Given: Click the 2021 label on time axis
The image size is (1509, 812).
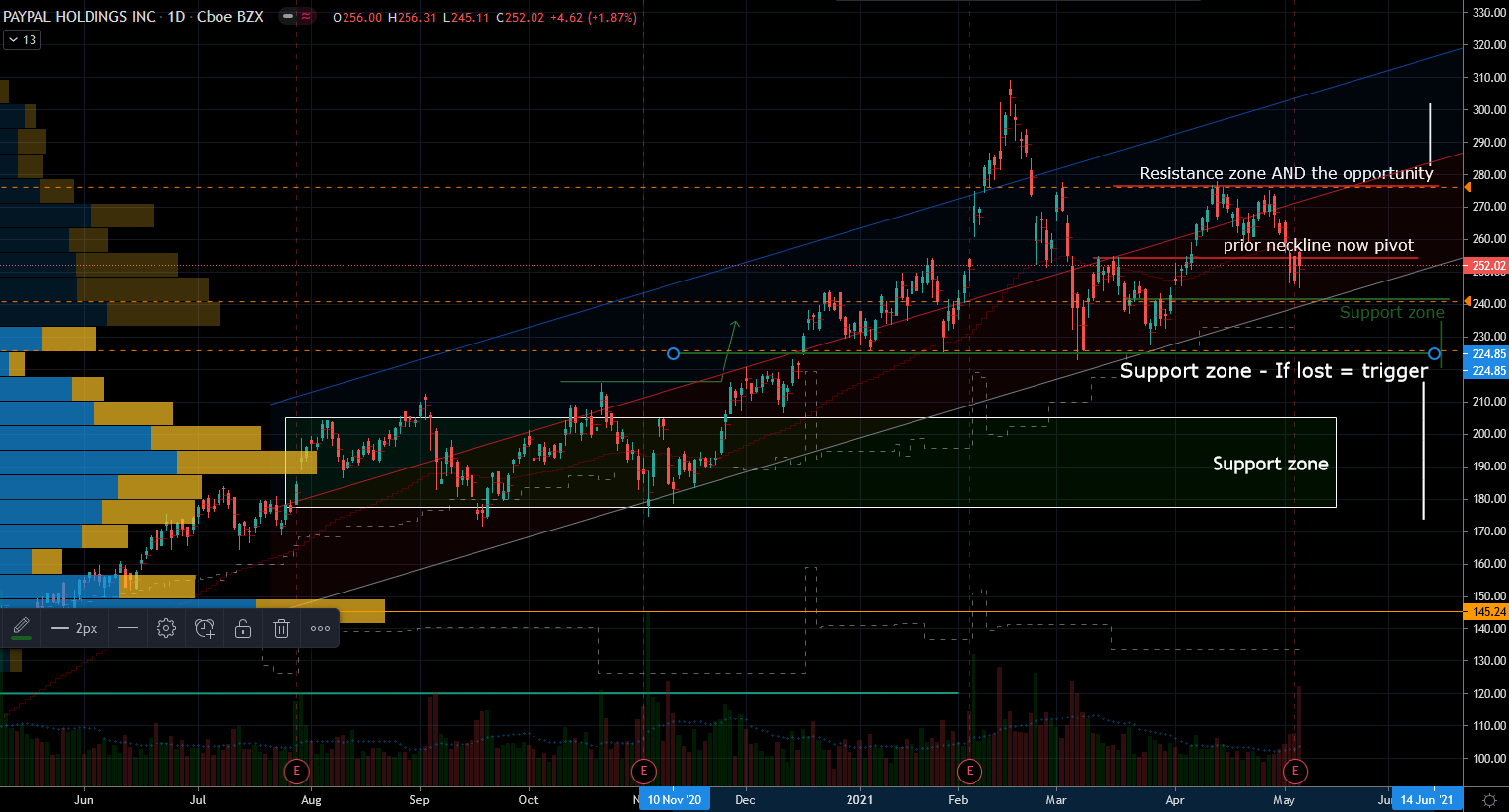Looking at the screenshot, I should click(x=860, y=800).
